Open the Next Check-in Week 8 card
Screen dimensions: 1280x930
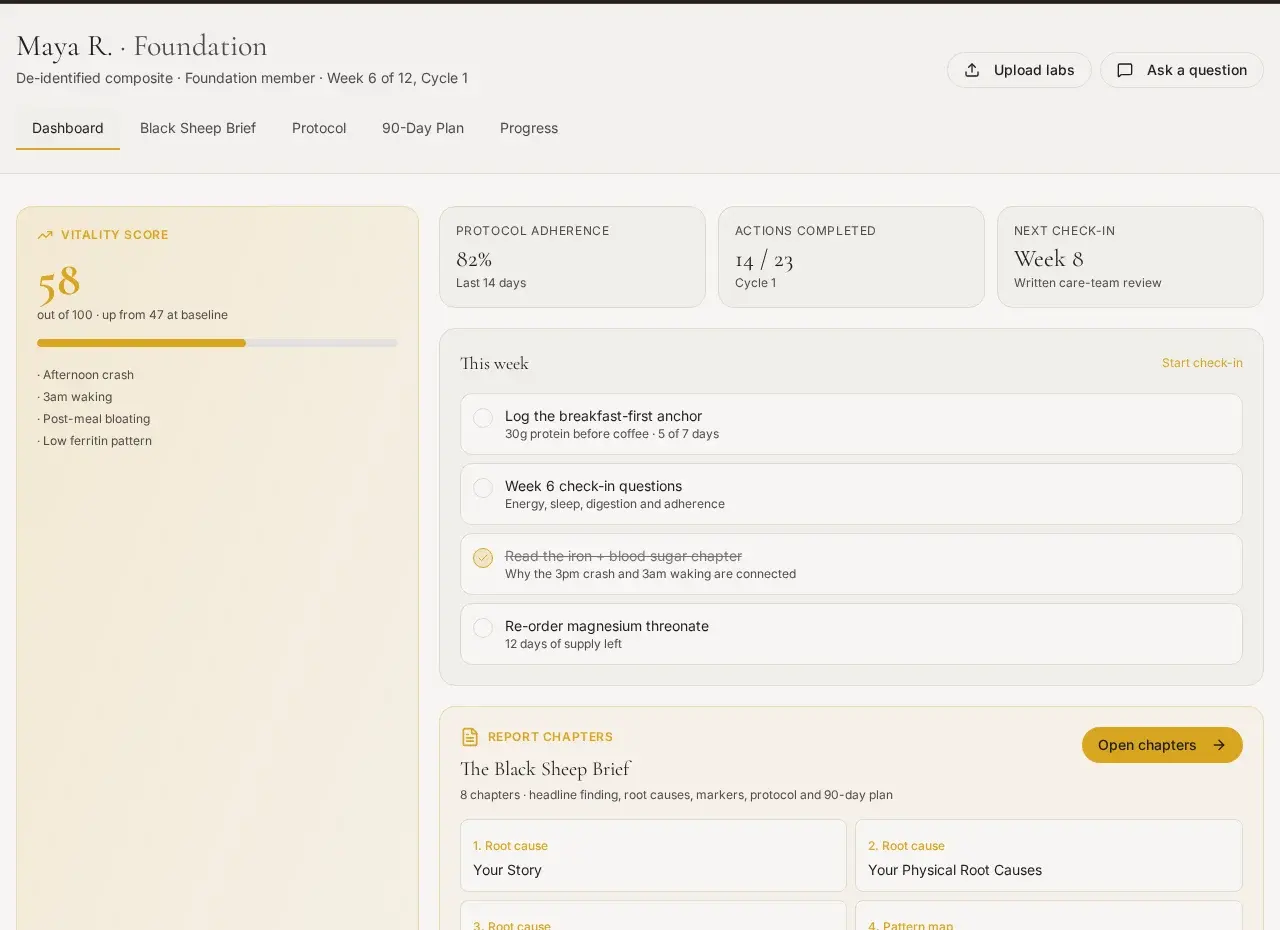click(1130, 257)
